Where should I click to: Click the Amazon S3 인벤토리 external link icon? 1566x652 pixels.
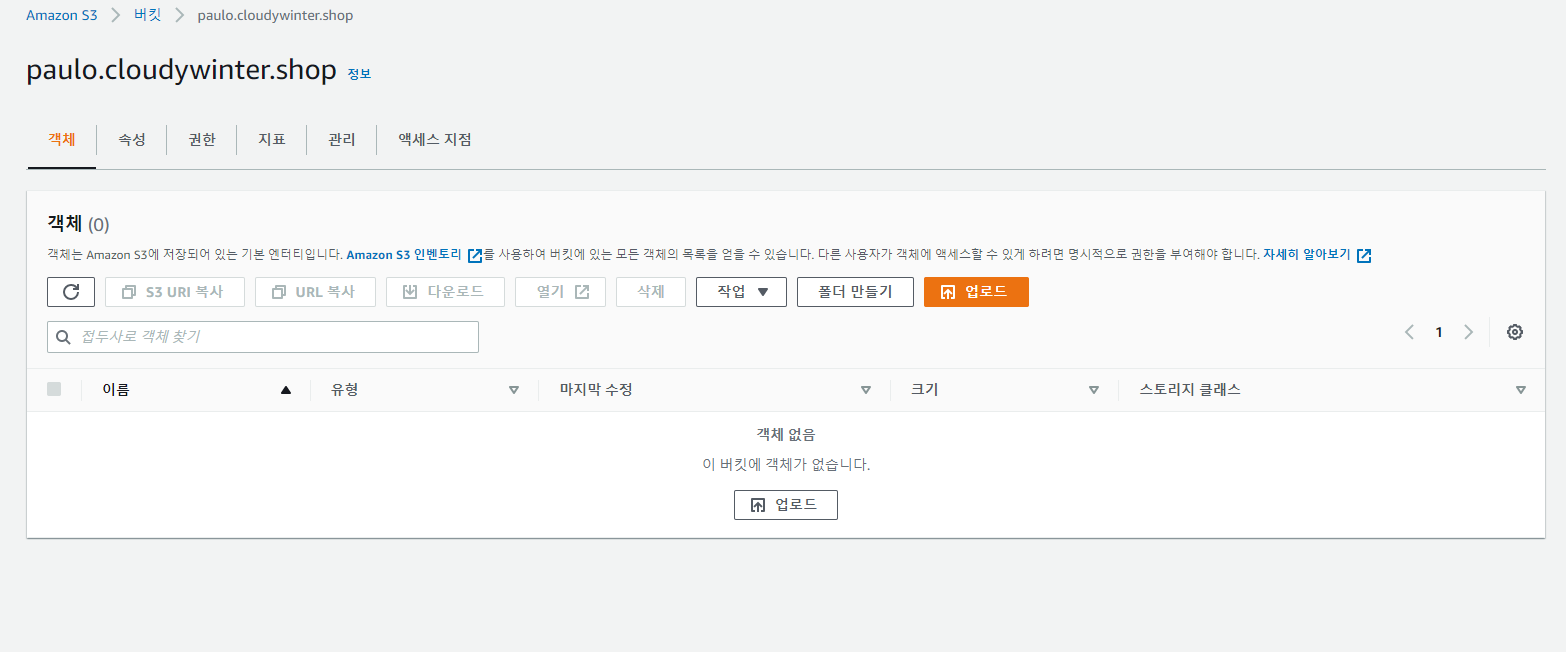(475, 255)
